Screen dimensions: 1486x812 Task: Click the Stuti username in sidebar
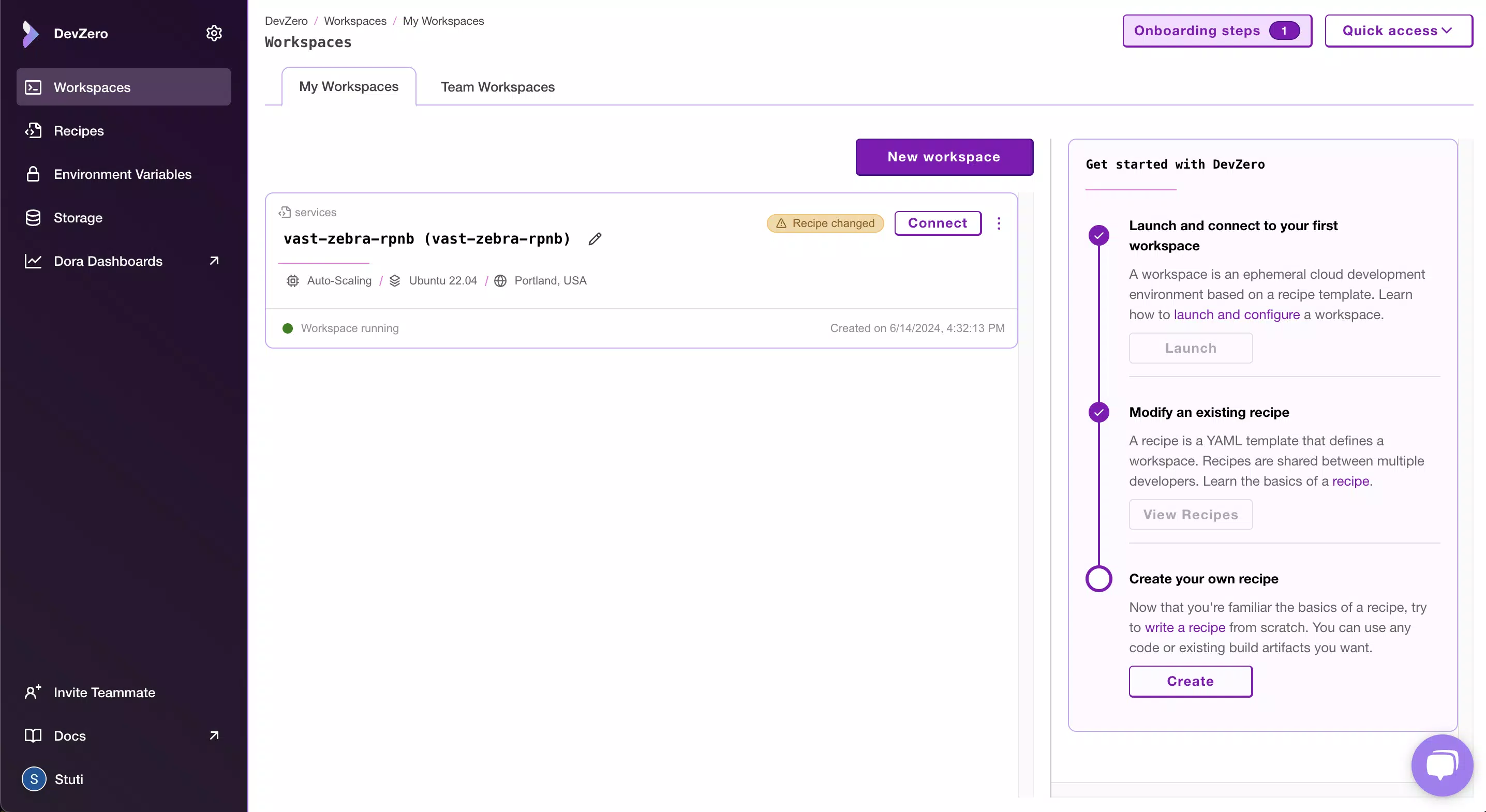(69, 779)
